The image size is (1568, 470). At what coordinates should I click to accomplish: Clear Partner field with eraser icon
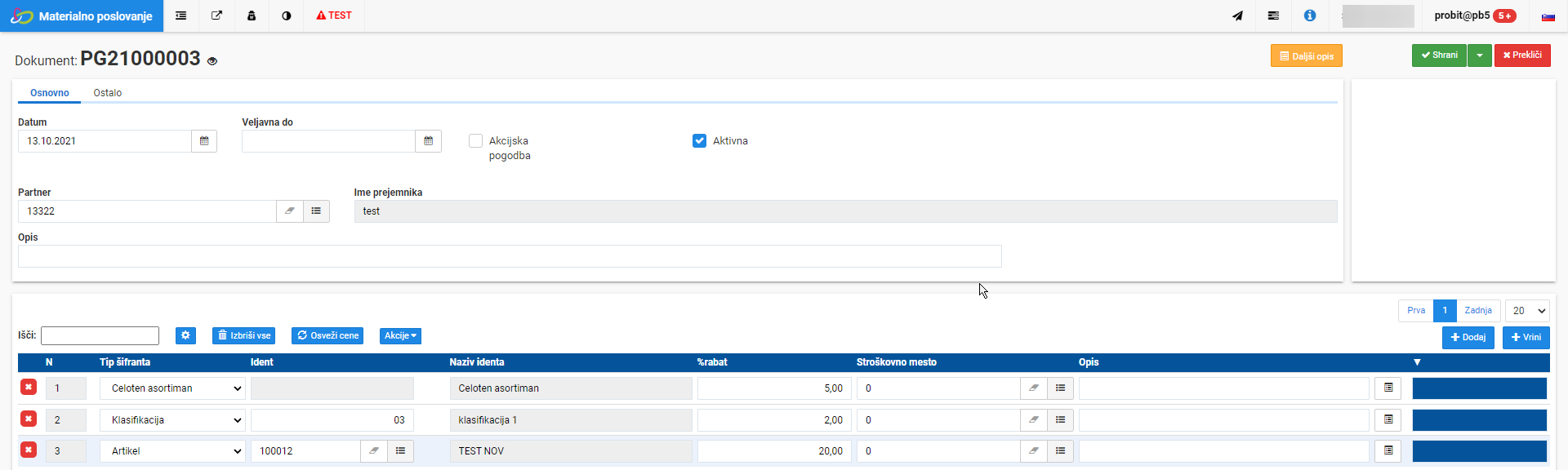coord(290,211)
